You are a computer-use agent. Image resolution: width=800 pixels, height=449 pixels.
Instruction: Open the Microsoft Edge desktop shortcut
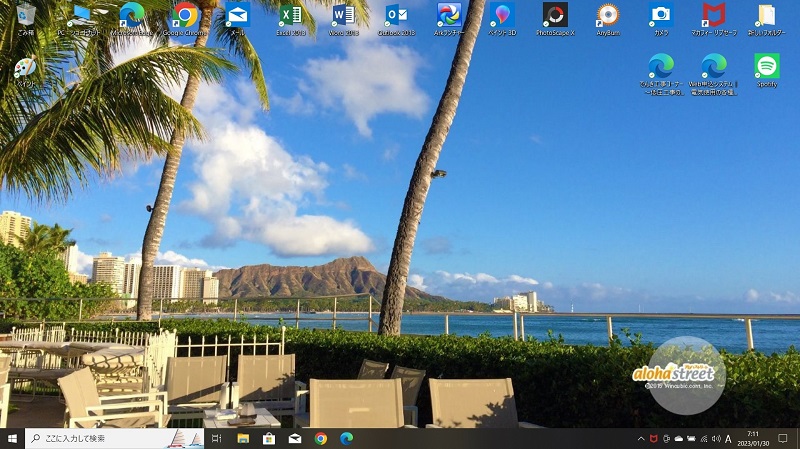(131, 15)
